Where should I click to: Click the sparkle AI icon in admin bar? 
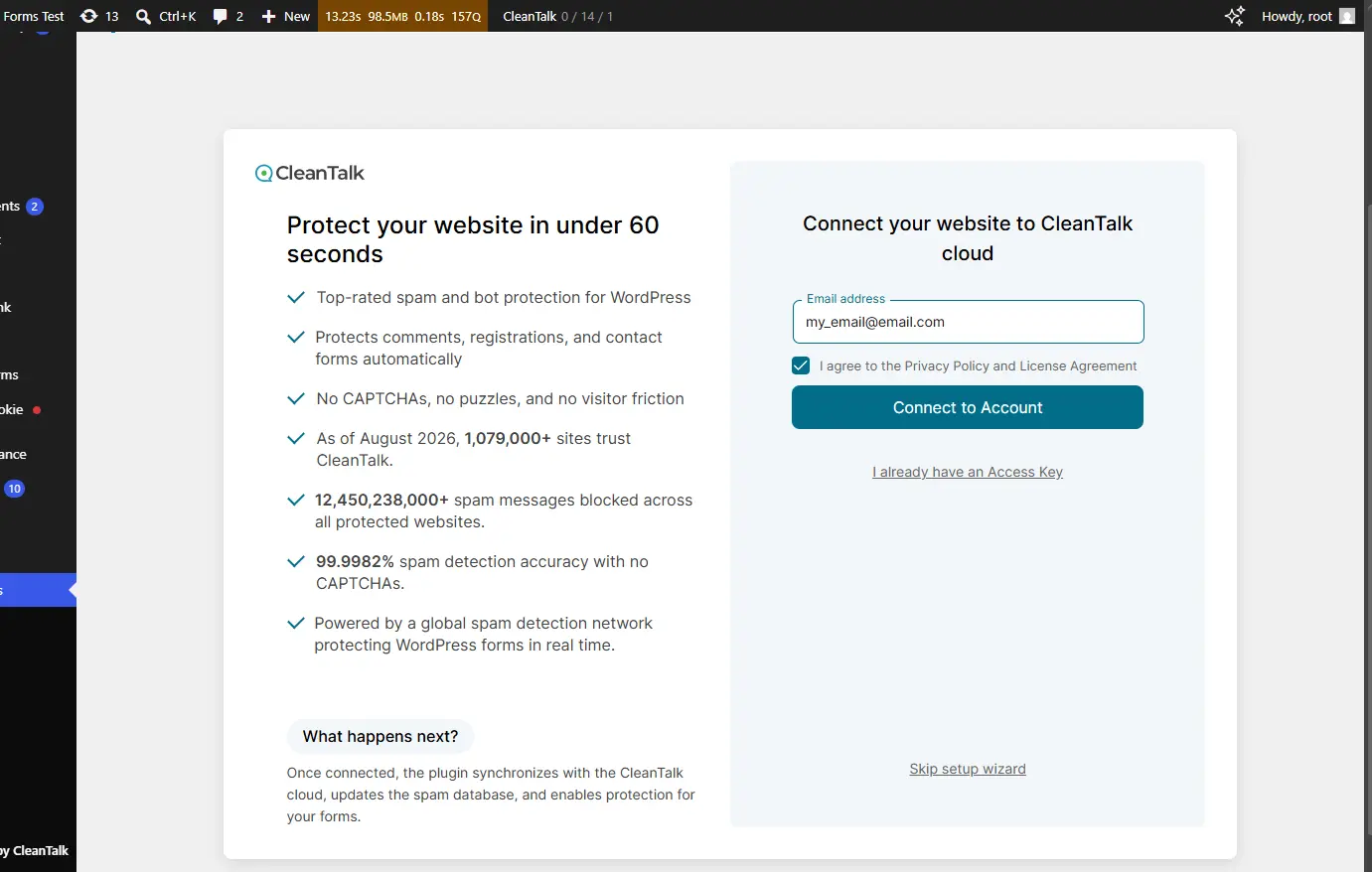[1234, 16]
